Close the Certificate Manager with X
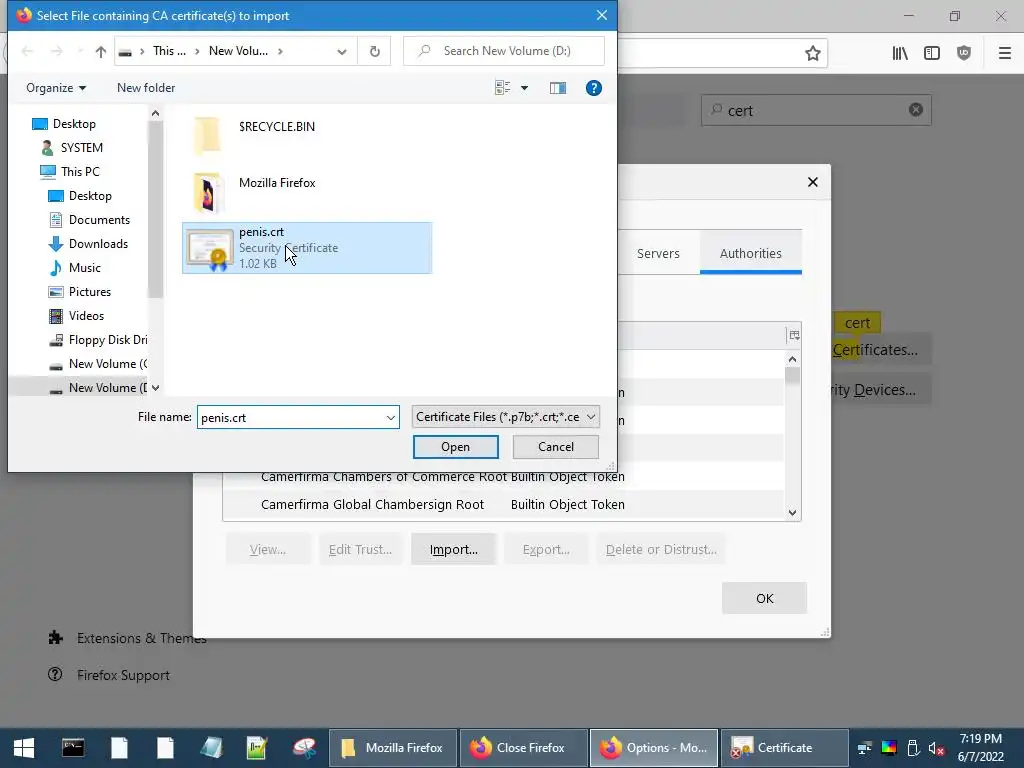 (812, 182)
